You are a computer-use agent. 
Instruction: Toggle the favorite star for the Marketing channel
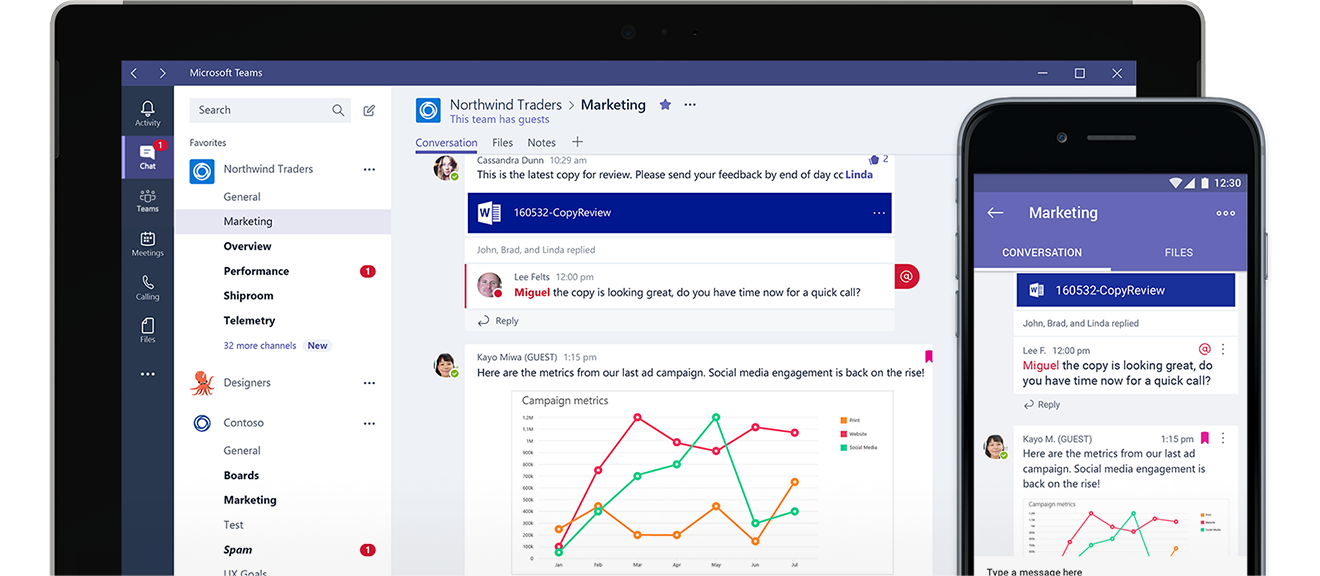click(665, 104)
